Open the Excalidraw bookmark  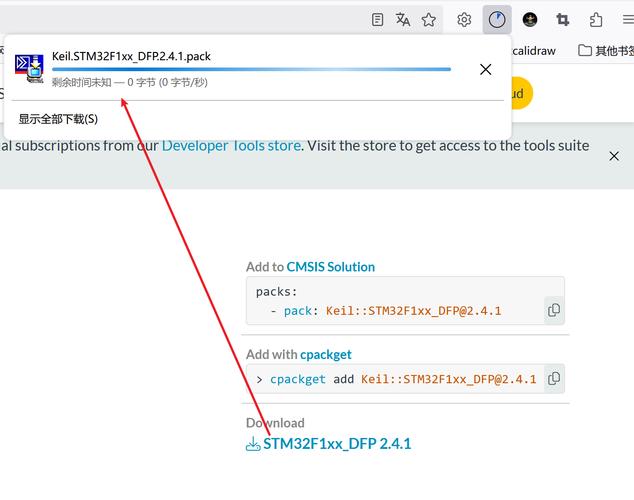click(x=534, y=51)
